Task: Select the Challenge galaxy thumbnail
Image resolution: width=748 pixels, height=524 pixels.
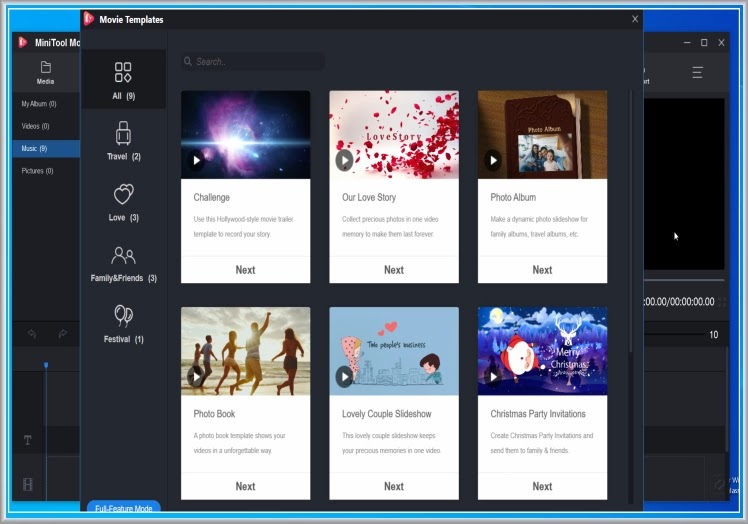Action: (x=245, y=135)
